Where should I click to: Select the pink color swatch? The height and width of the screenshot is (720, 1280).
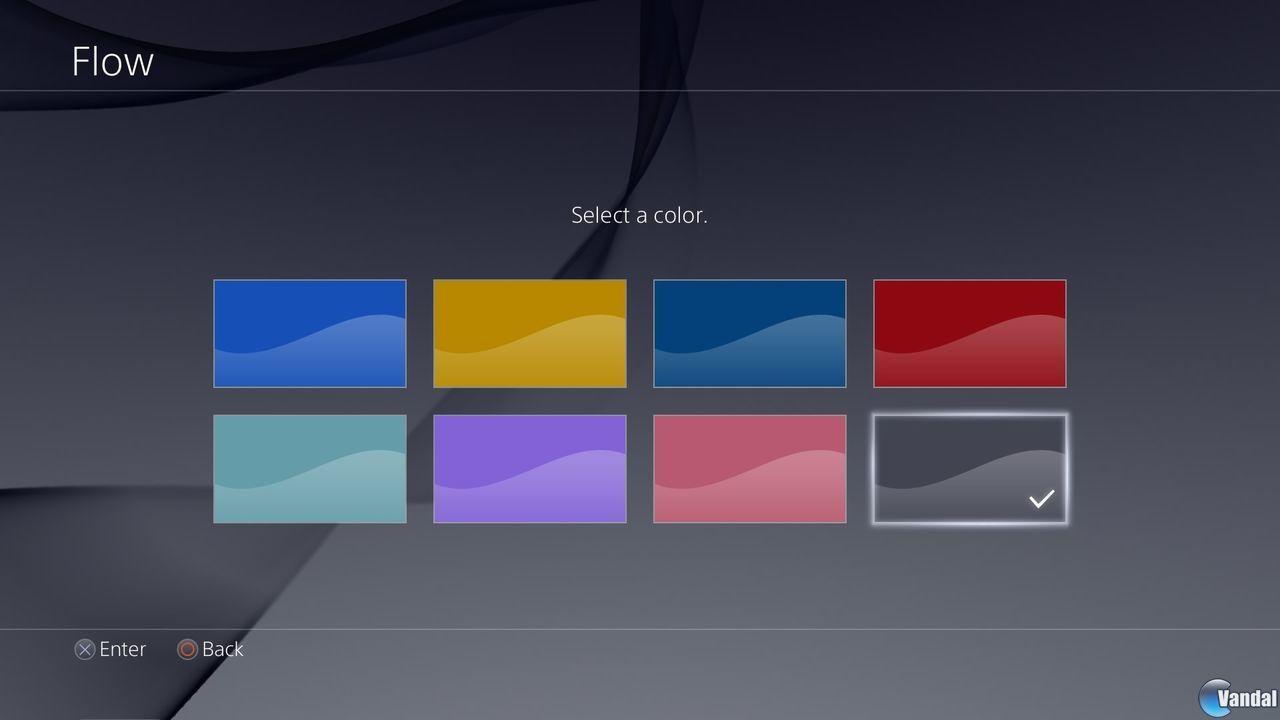coord(750,469)
